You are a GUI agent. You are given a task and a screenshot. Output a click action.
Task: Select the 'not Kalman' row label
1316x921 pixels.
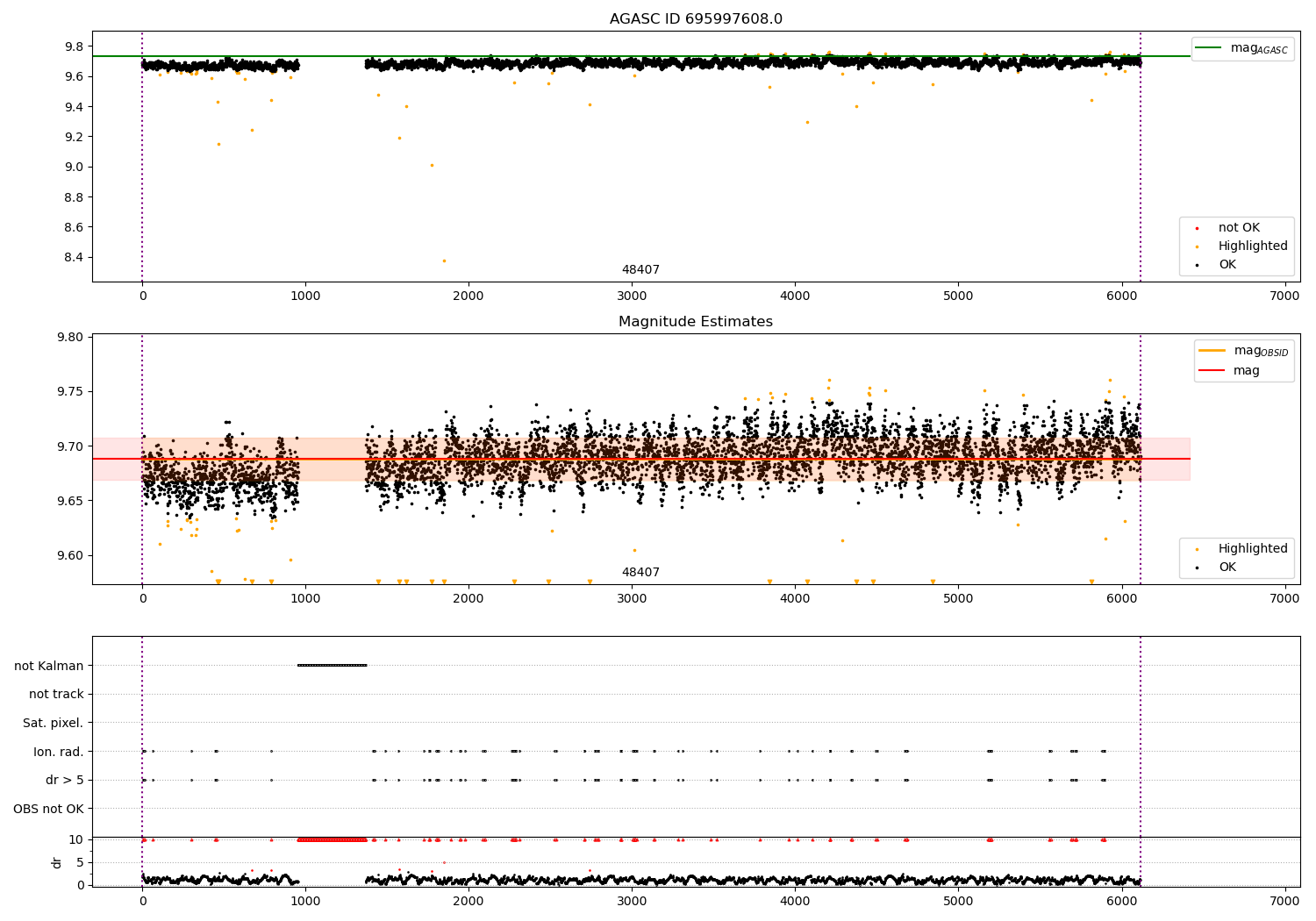point(49,666)
